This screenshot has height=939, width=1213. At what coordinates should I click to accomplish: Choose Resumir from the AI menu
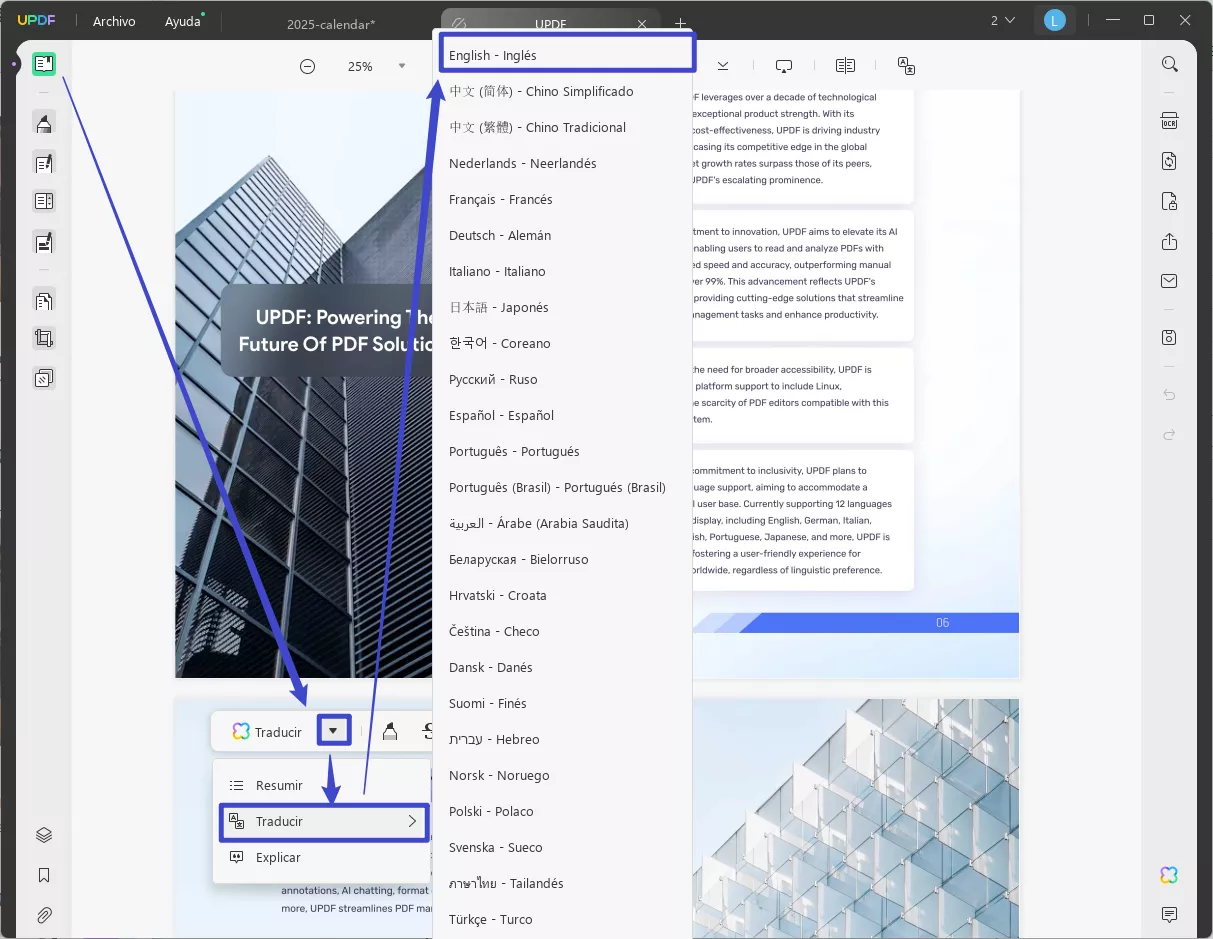(x=324, y=785)
